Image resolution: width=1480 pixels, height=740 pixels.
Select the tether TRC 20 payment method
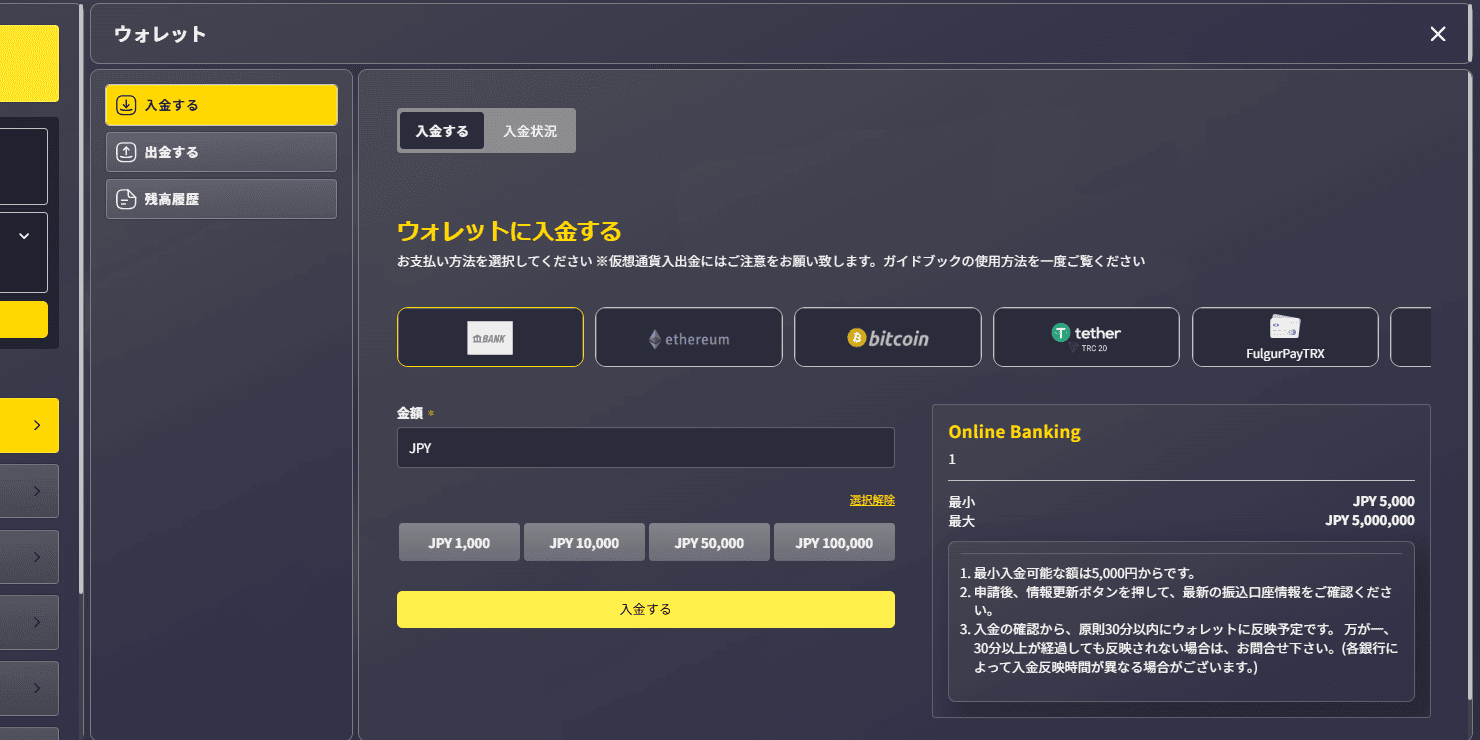[x=1086, y=337]
